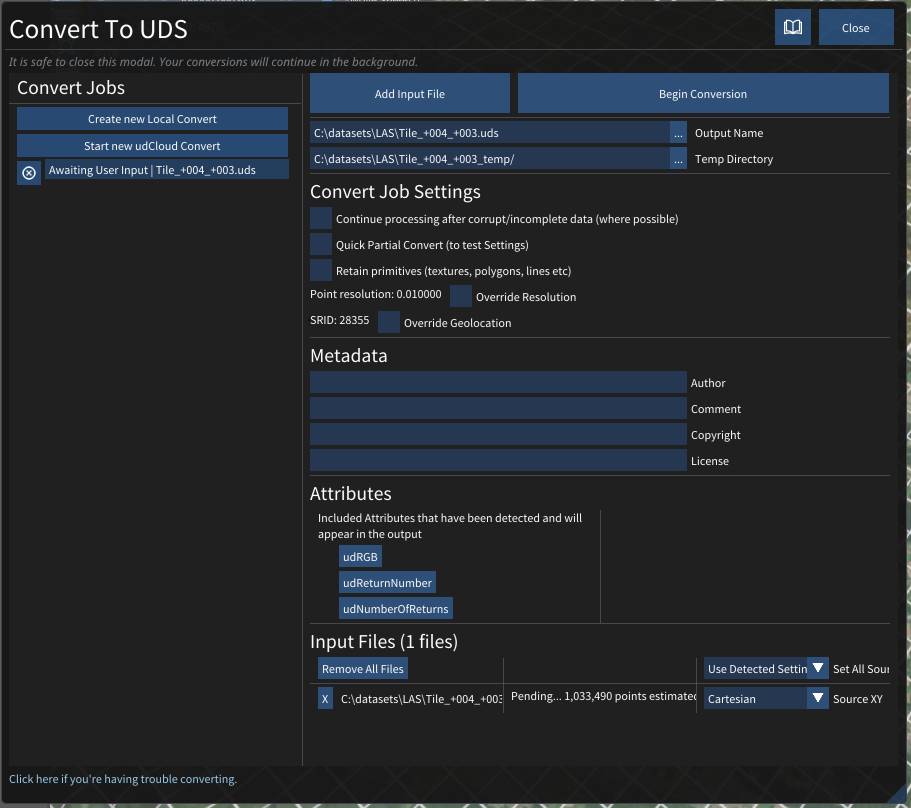Open the documentation book icon

(x=792, y=28)
